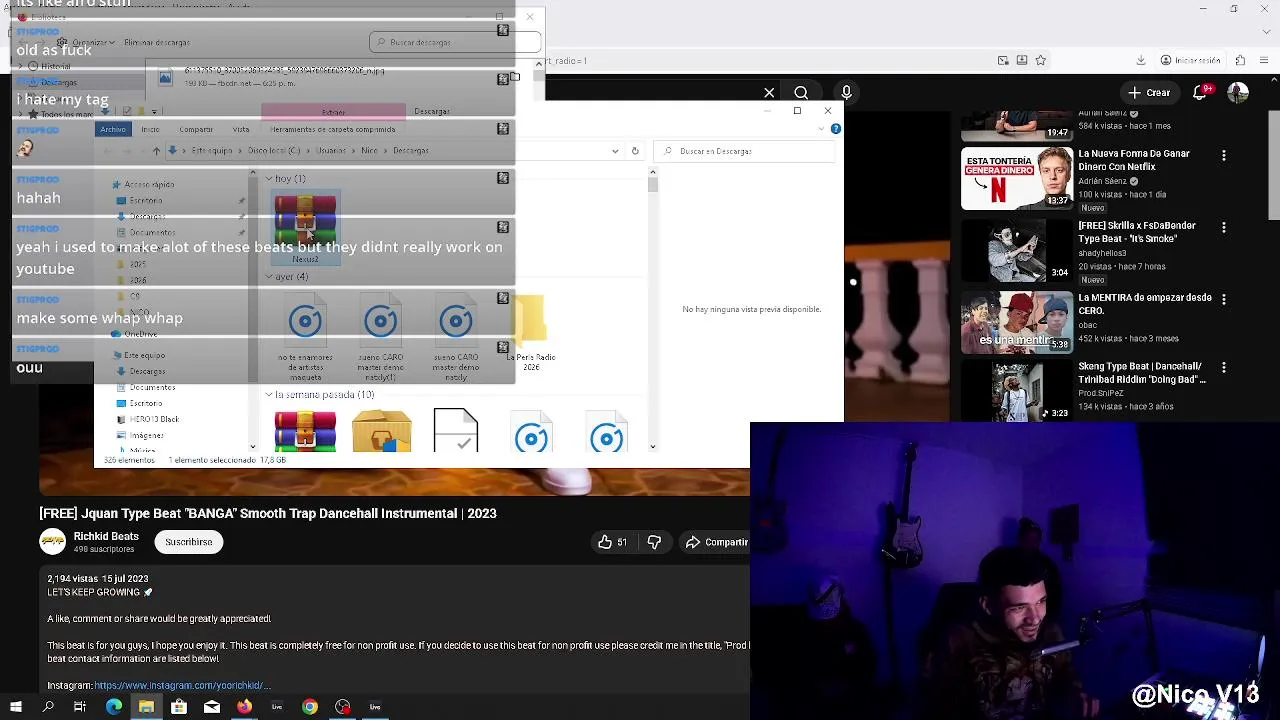Click the Suscribirse button
1280x720 pixels.
pyautogui.click(x=189, y=542)
